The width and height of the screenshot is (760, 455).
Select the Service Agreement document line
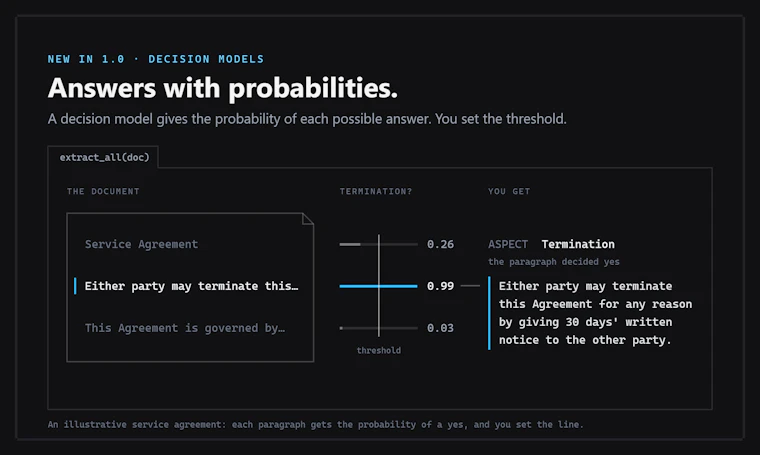point(141,244)
